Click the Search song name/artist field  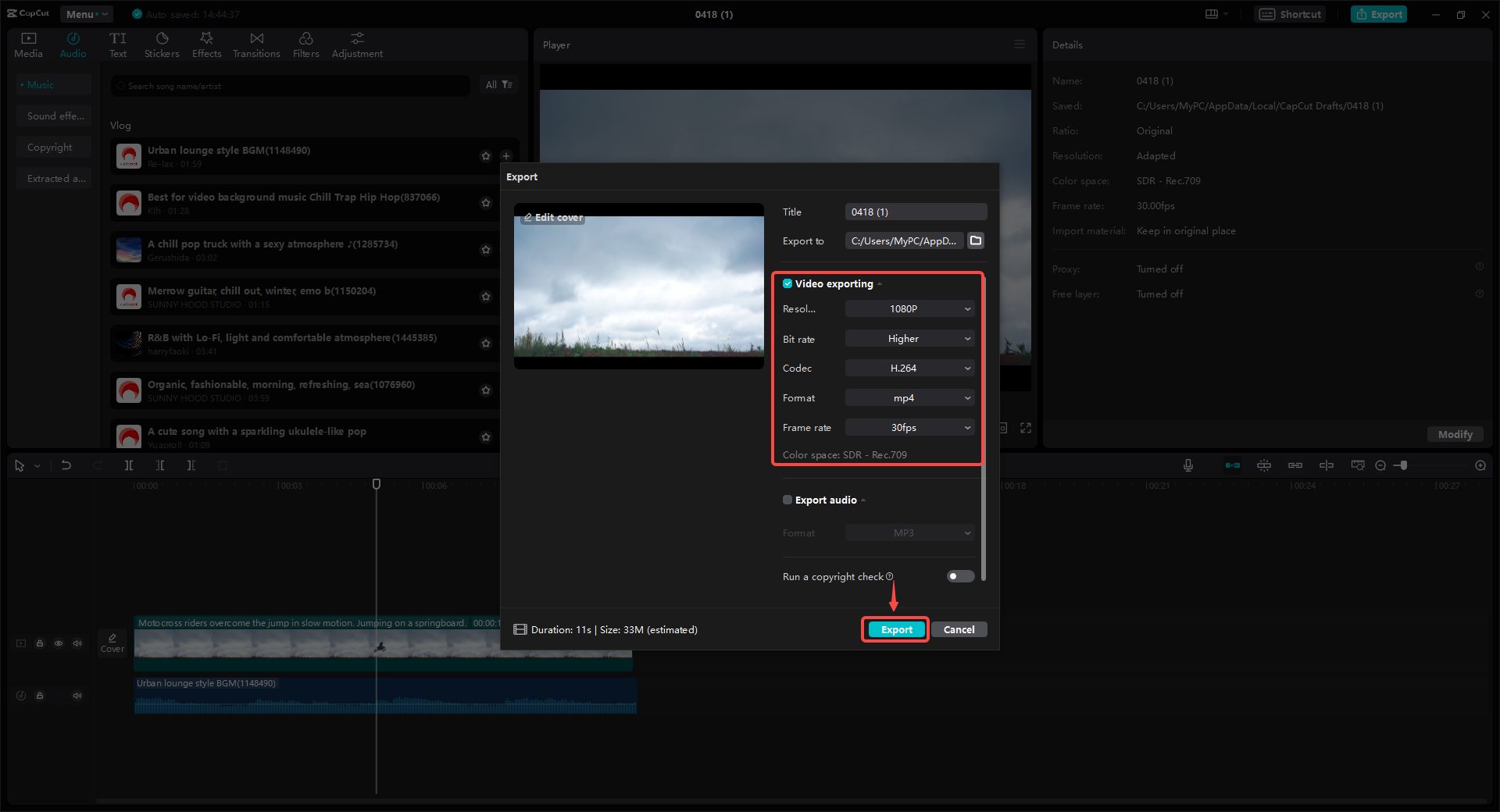(x=289, y=86)
